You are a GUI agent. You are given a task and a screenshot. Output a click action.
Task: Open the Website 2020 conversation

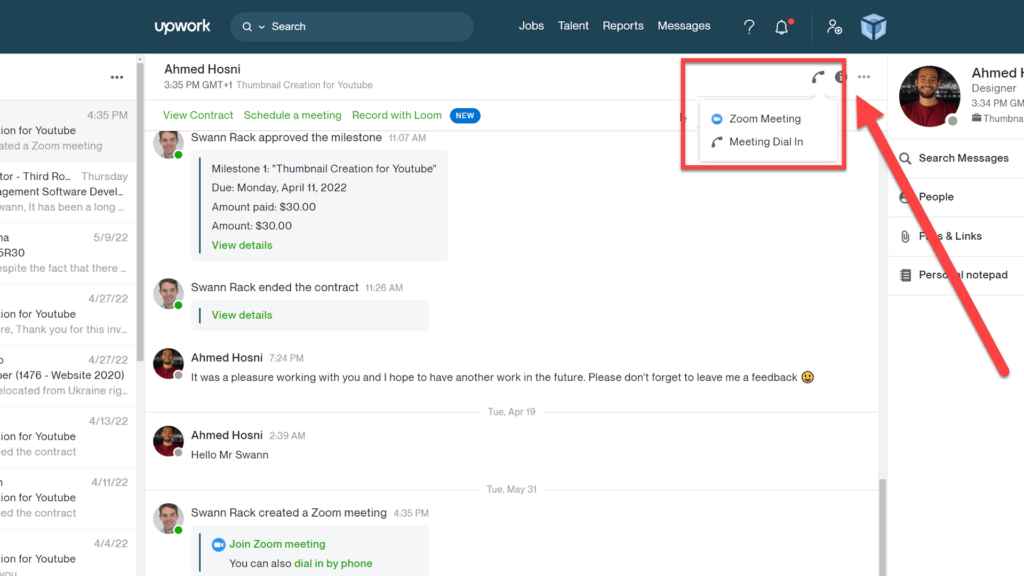pyautogui.click(x=68, y=376)
